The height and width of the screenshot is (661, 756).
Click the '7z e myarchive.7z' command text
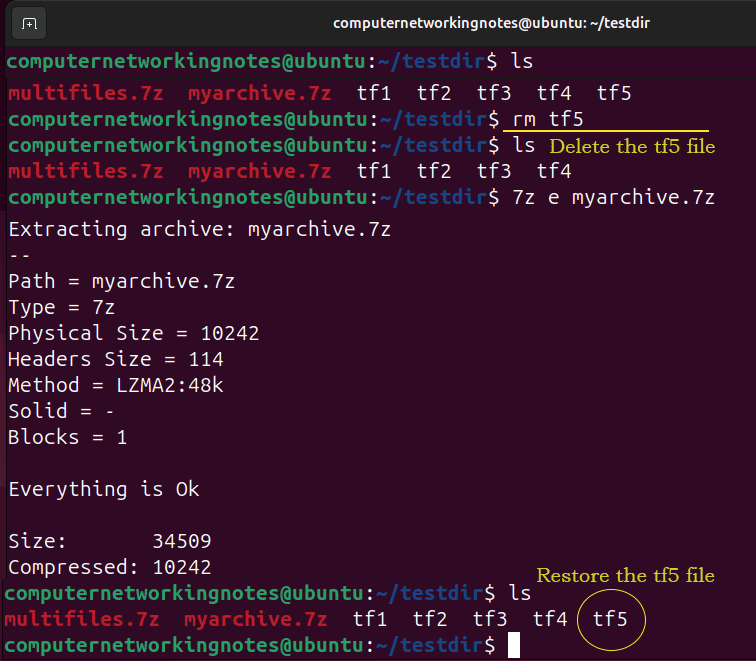tap(613, 197)
